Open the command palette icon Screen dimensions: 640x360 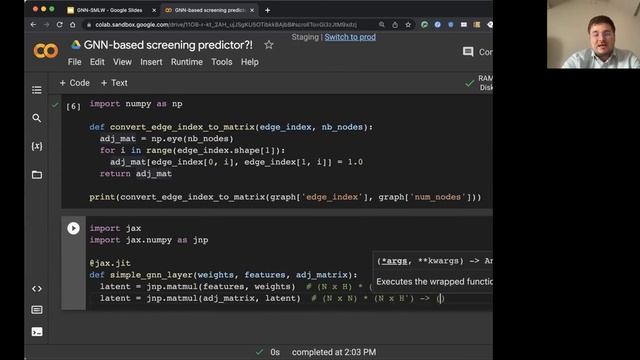click(x=37, y=310)
